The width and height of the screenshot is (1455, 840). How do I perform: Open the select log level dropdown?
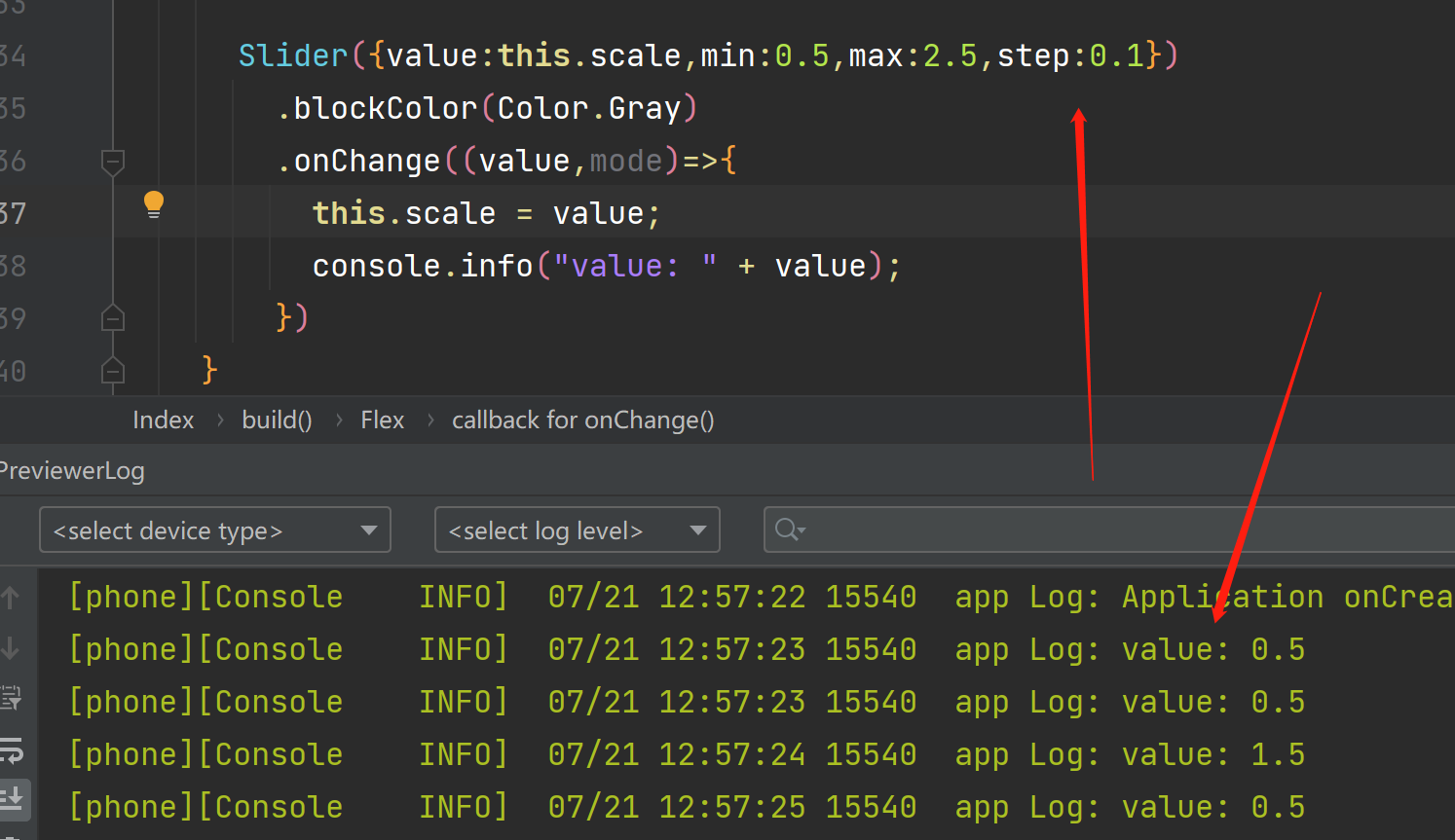(x=577, y=530)
